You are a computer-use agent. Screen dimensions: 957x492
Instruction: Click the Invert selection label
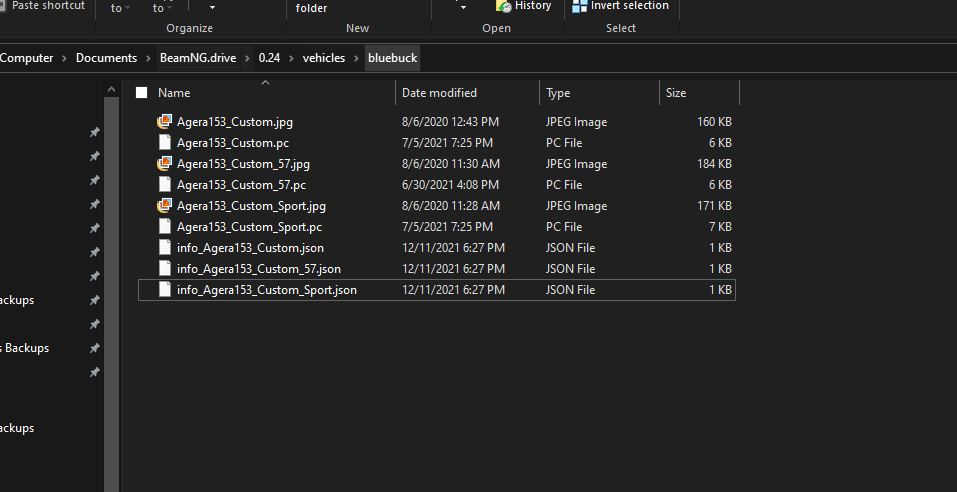click(629, 6)
